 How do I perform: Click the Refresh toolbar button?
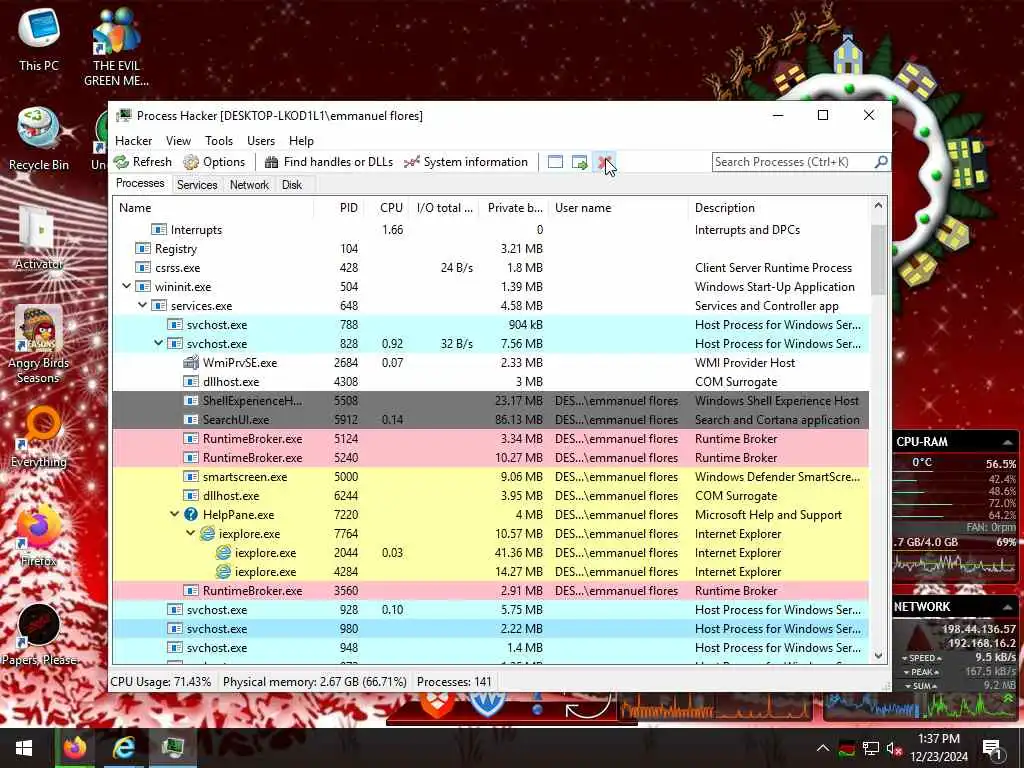[x=142, y=162]
